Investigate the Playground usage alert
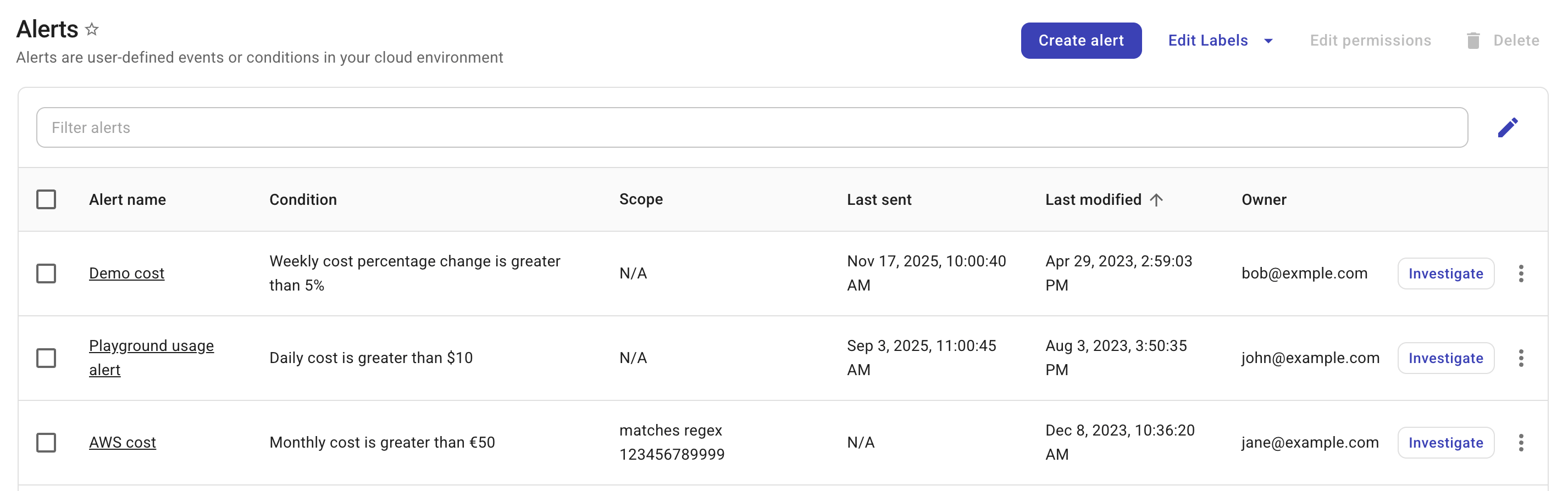Viewport: 1568px width, 491px height. click(1445, 358)
